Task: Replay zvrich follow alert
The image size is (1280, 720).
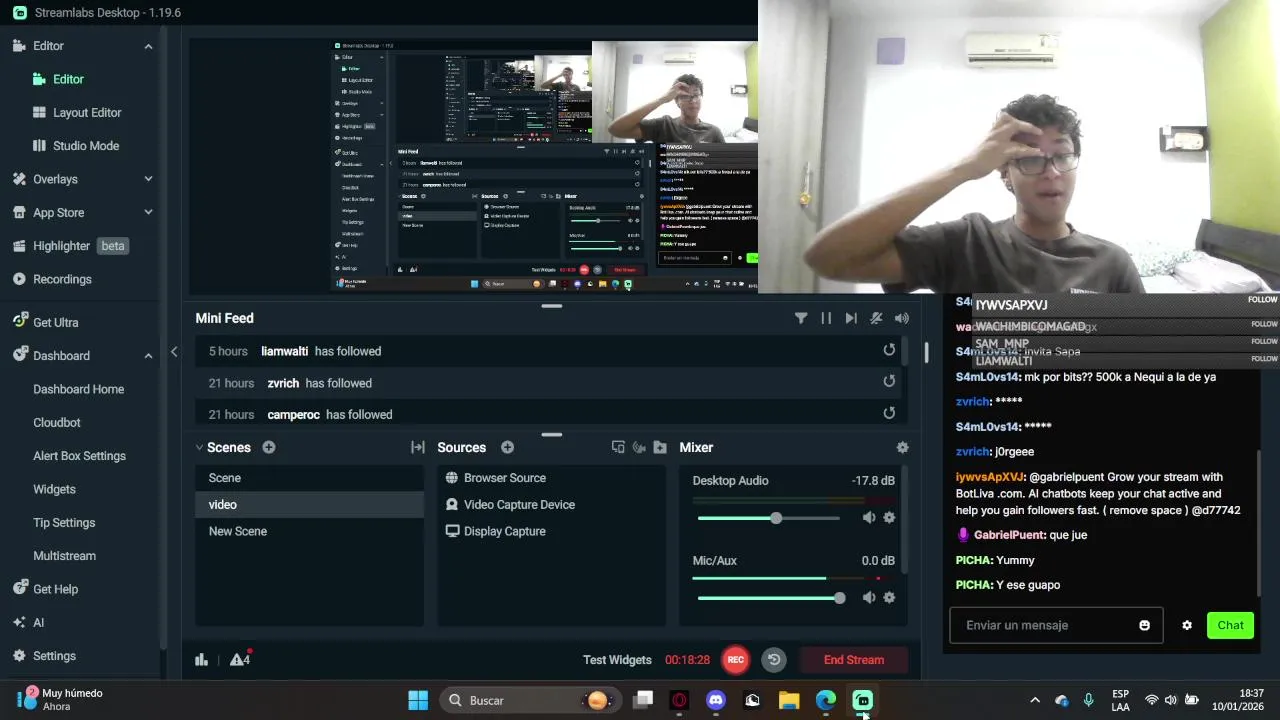Action: 889,381
